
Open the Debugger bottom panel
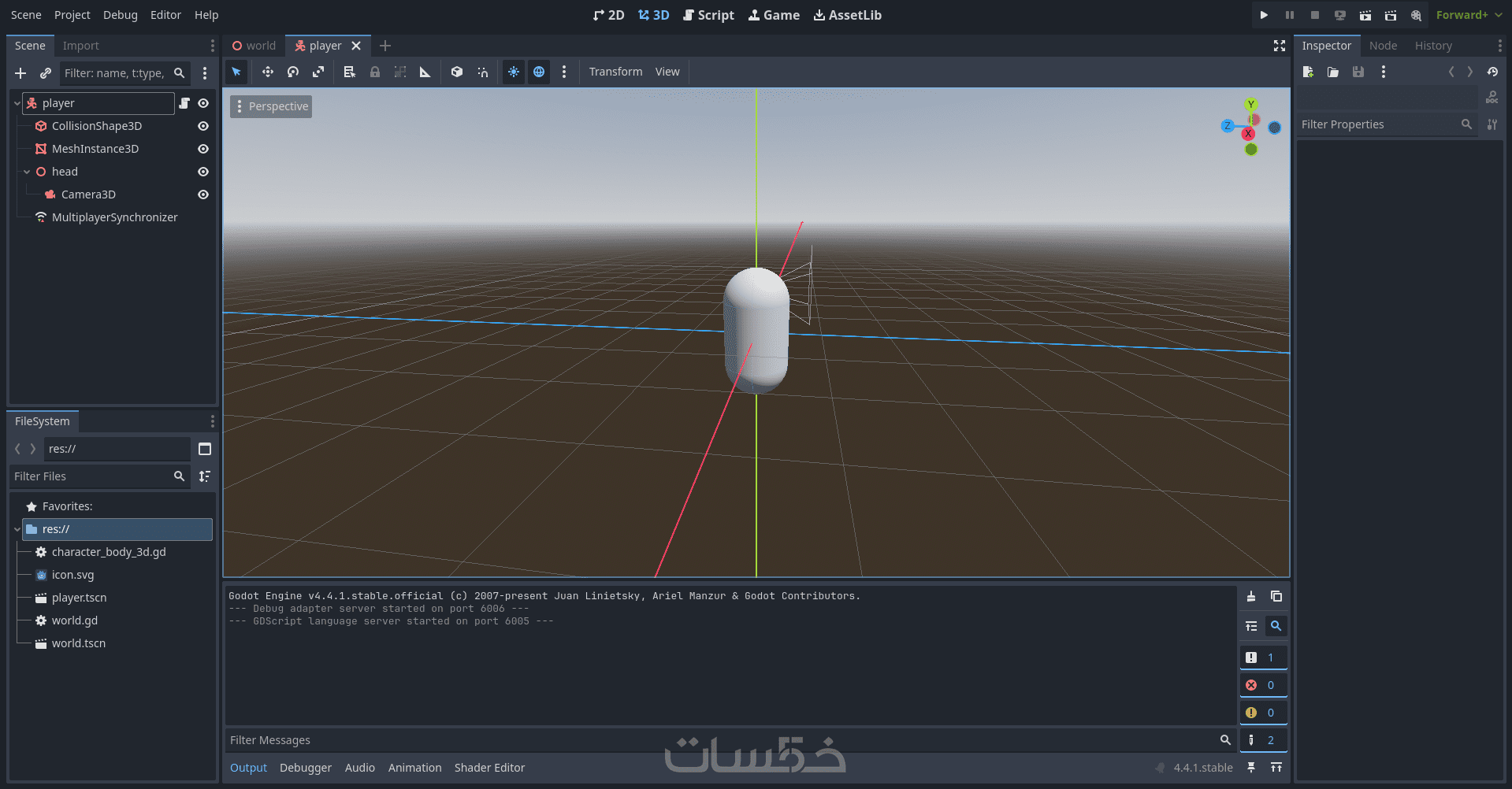coord(306,768)
